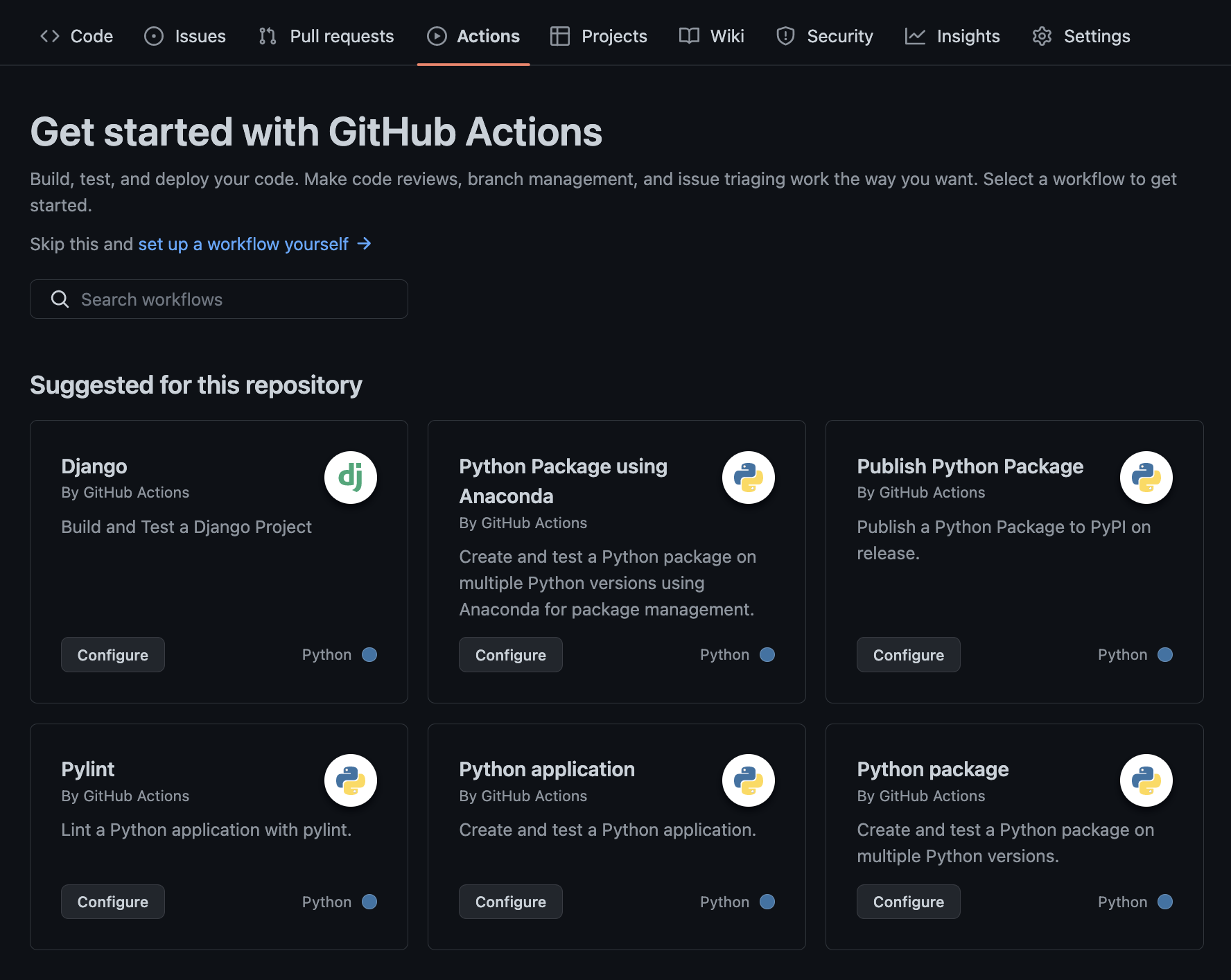The width and height of the screenshot is (1231, 980).
Task: Click Create and test a Python application text
Action: pyautogui.click(x=608, y=830)
